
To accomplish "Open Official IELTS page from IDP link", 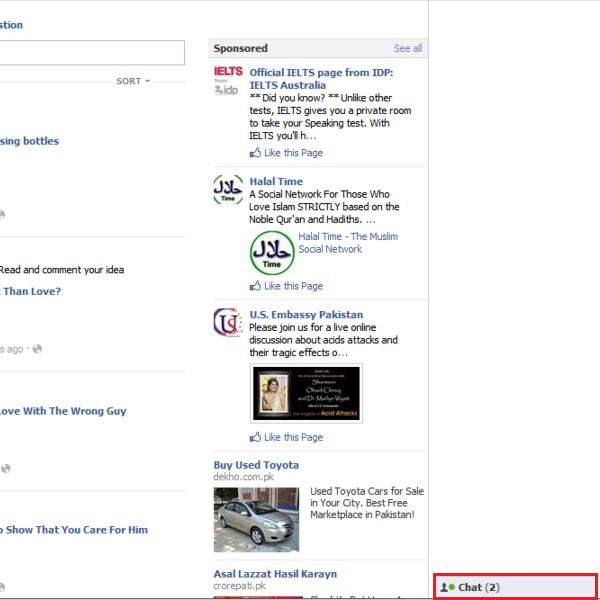I will coord(321,79).
